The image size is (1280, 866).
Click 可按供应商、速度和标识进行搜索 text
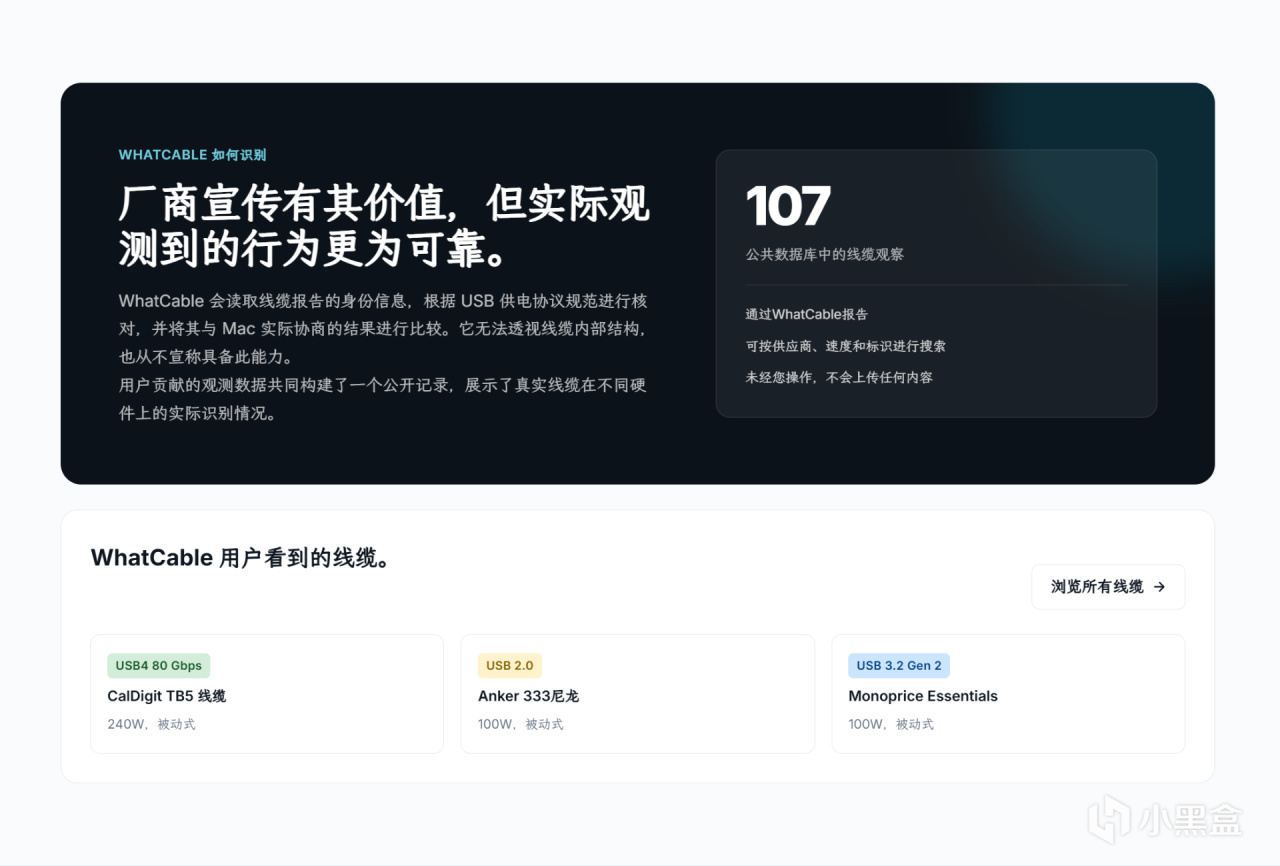tap(845, 346)
